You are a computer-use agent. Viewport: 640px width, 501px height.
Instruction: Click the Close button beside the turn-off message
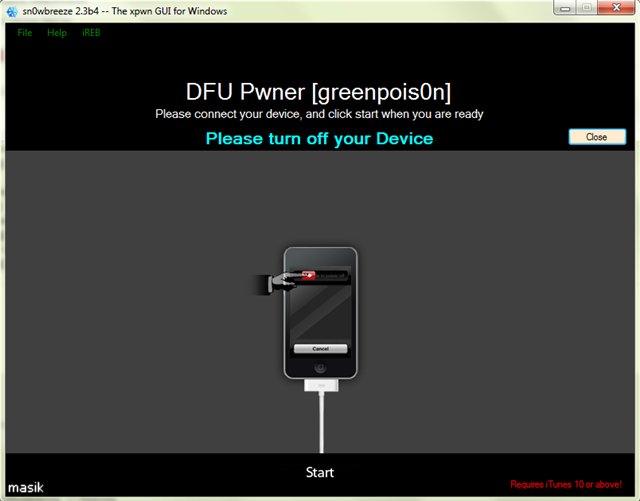597,137
